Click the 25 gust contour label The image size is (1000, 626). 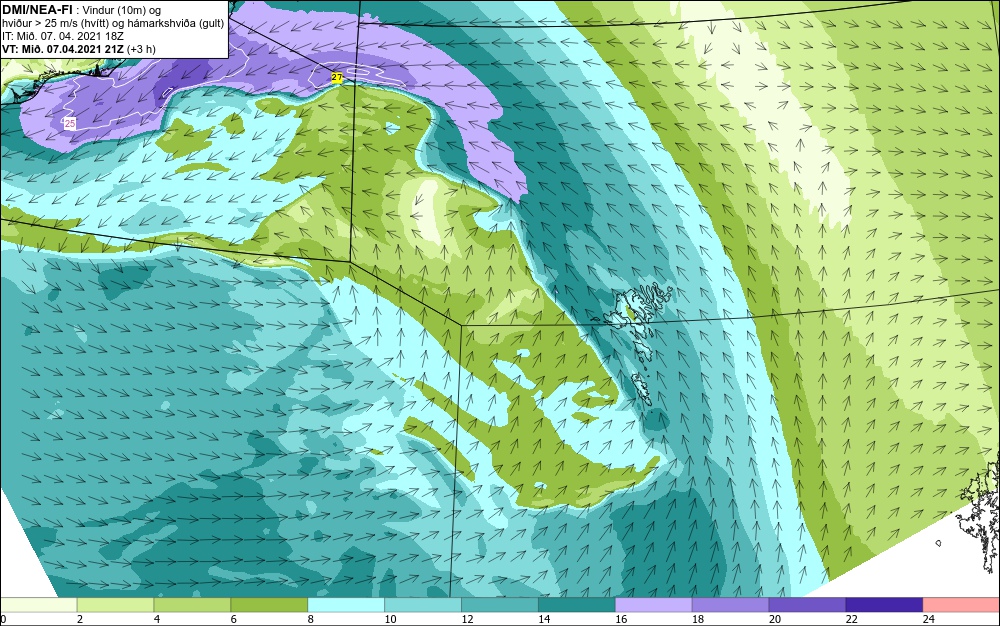[x=70, y=124]
